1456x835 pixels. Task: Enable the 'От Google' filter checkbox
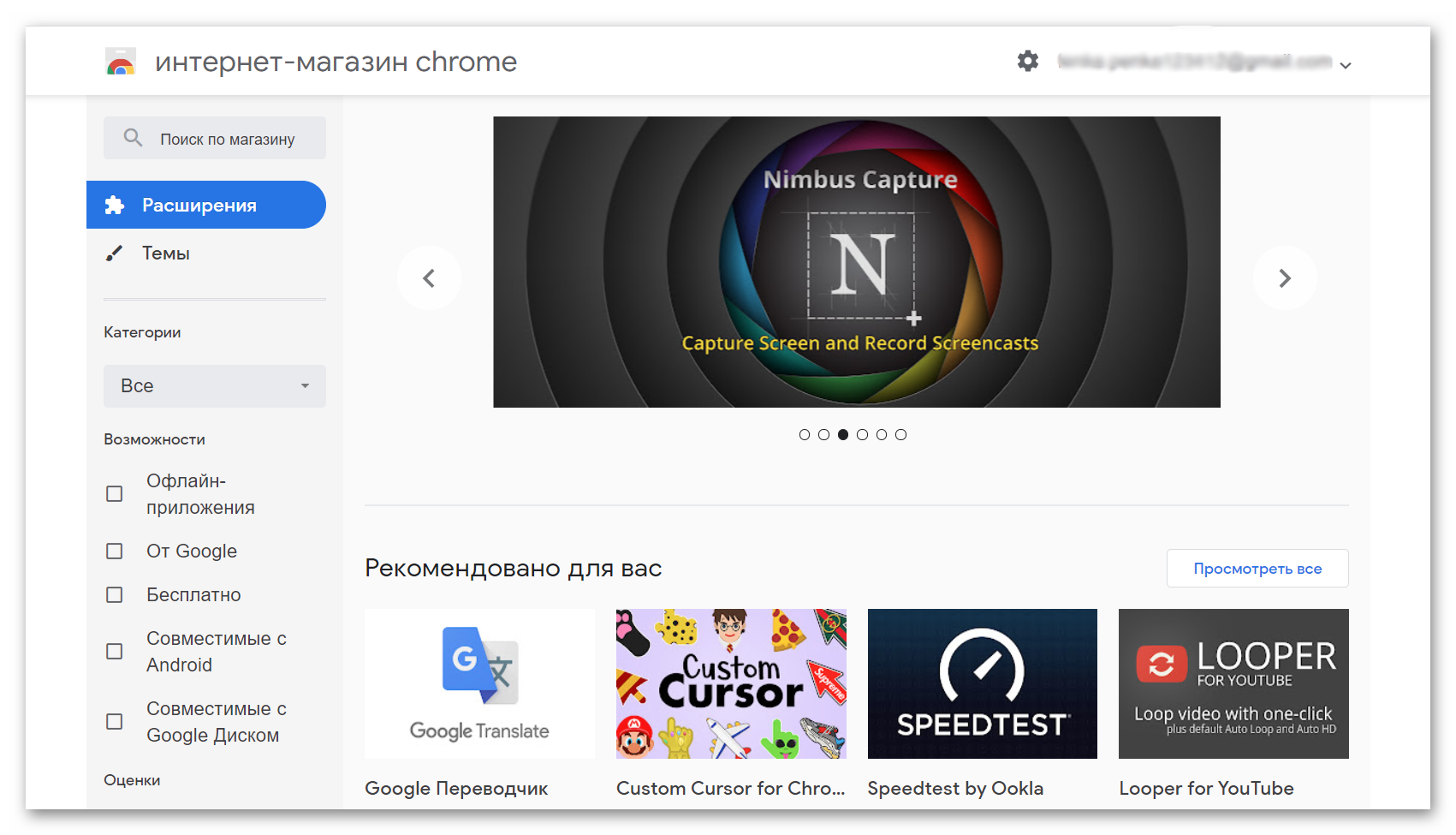coord(114,552)
